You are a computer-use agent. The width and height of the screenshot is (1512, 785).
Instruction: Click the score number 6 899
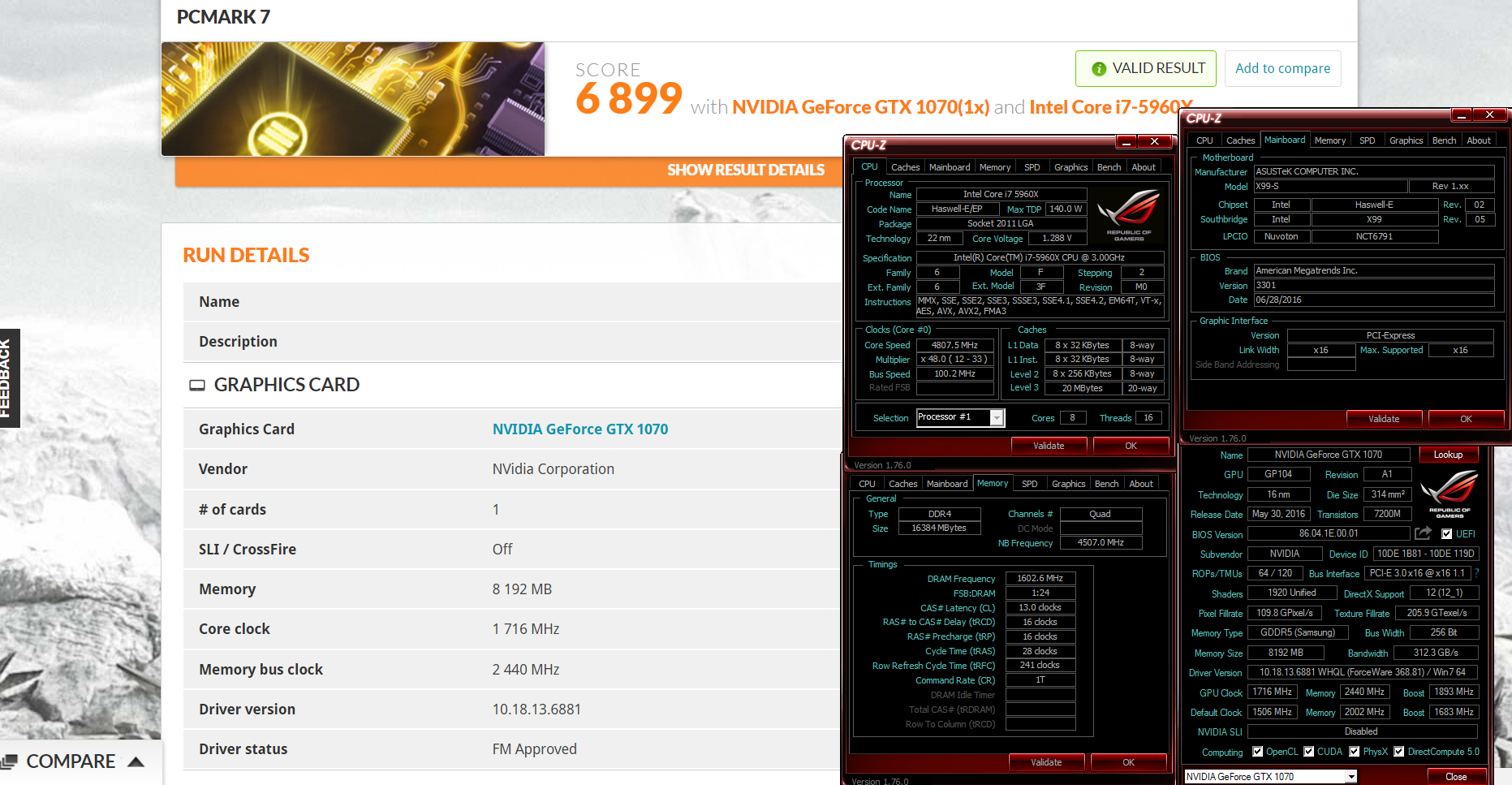click(x=629, y=98)
